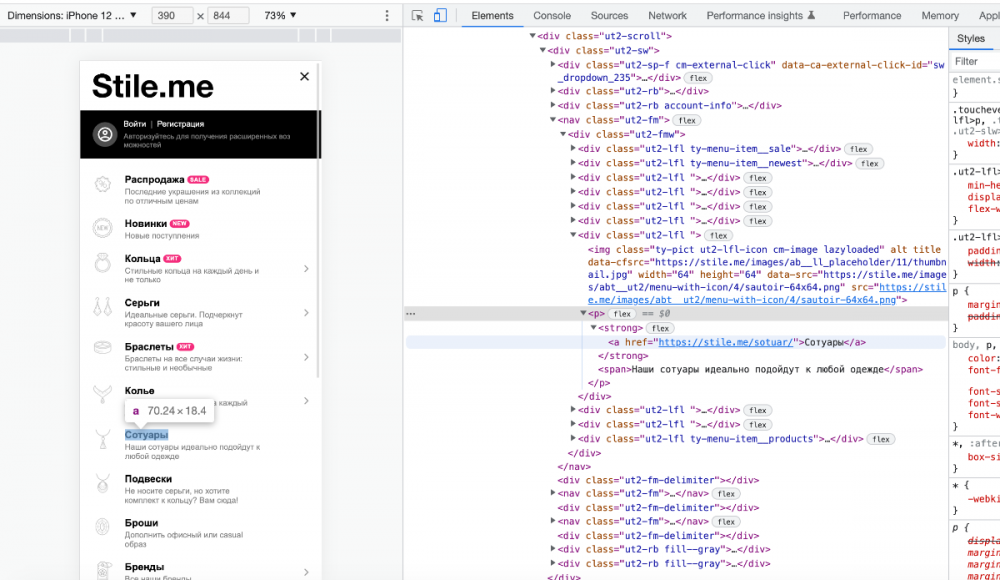
Task: Open the 73% zoom dropdown
Action: pyautogui.click(x=280, y=15)
